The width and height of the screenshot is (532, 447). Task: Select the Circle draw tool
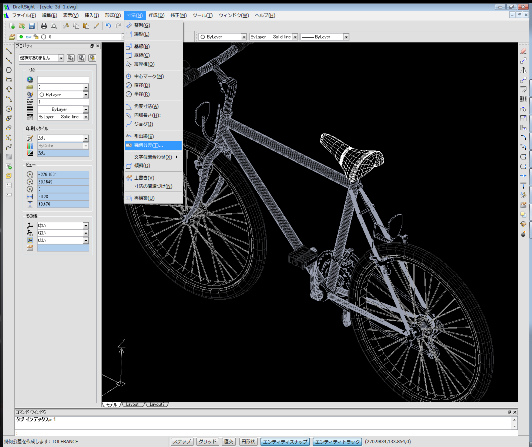[9, 70]
